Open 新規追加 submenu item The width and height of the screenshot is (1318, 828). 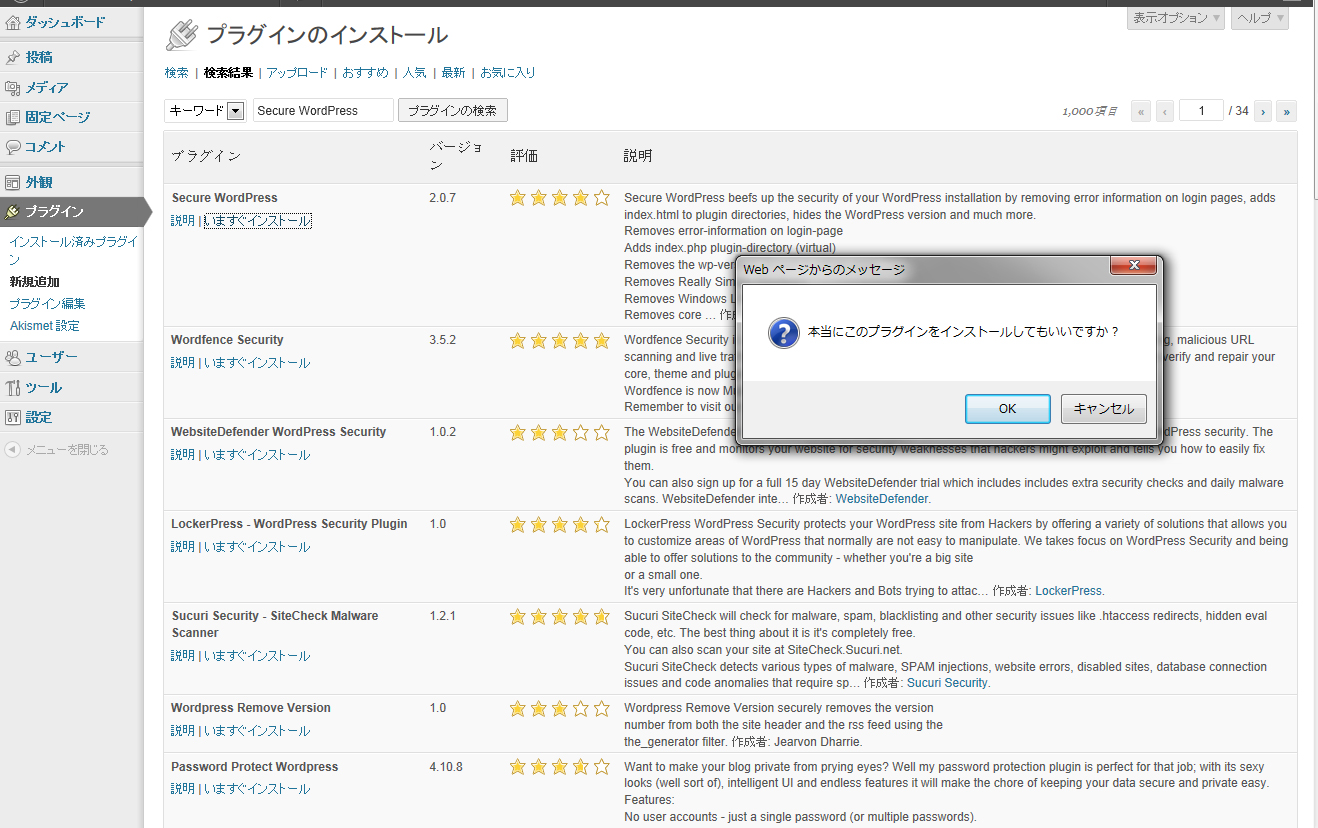click(34, 282)
